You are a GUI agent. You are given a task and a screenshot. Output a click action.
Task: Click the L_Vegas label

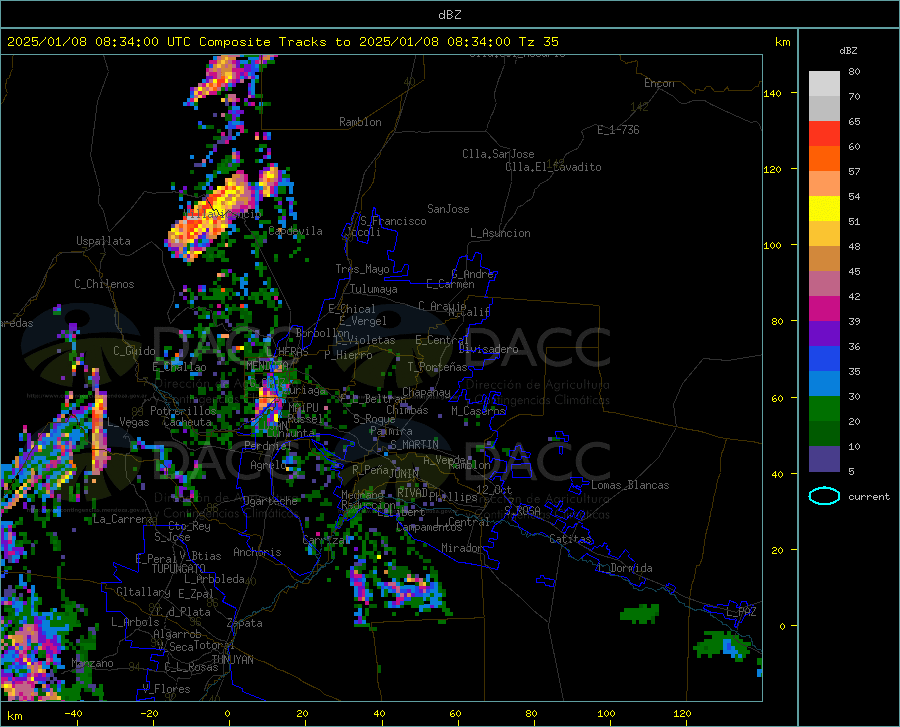tap(128, 422)
